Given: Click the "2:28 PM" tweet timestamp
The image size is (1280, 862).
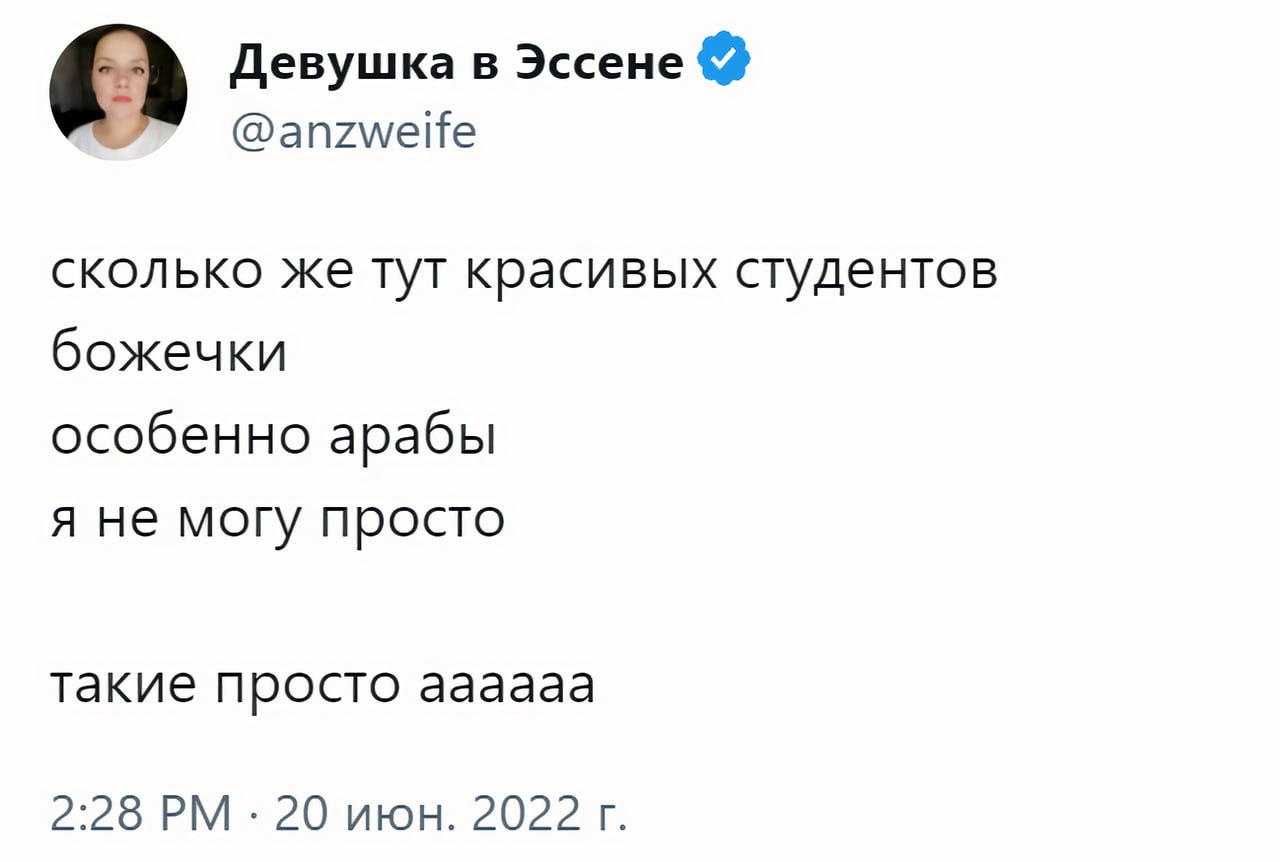Looking at the screenshot, I should (x=140, y=808).
